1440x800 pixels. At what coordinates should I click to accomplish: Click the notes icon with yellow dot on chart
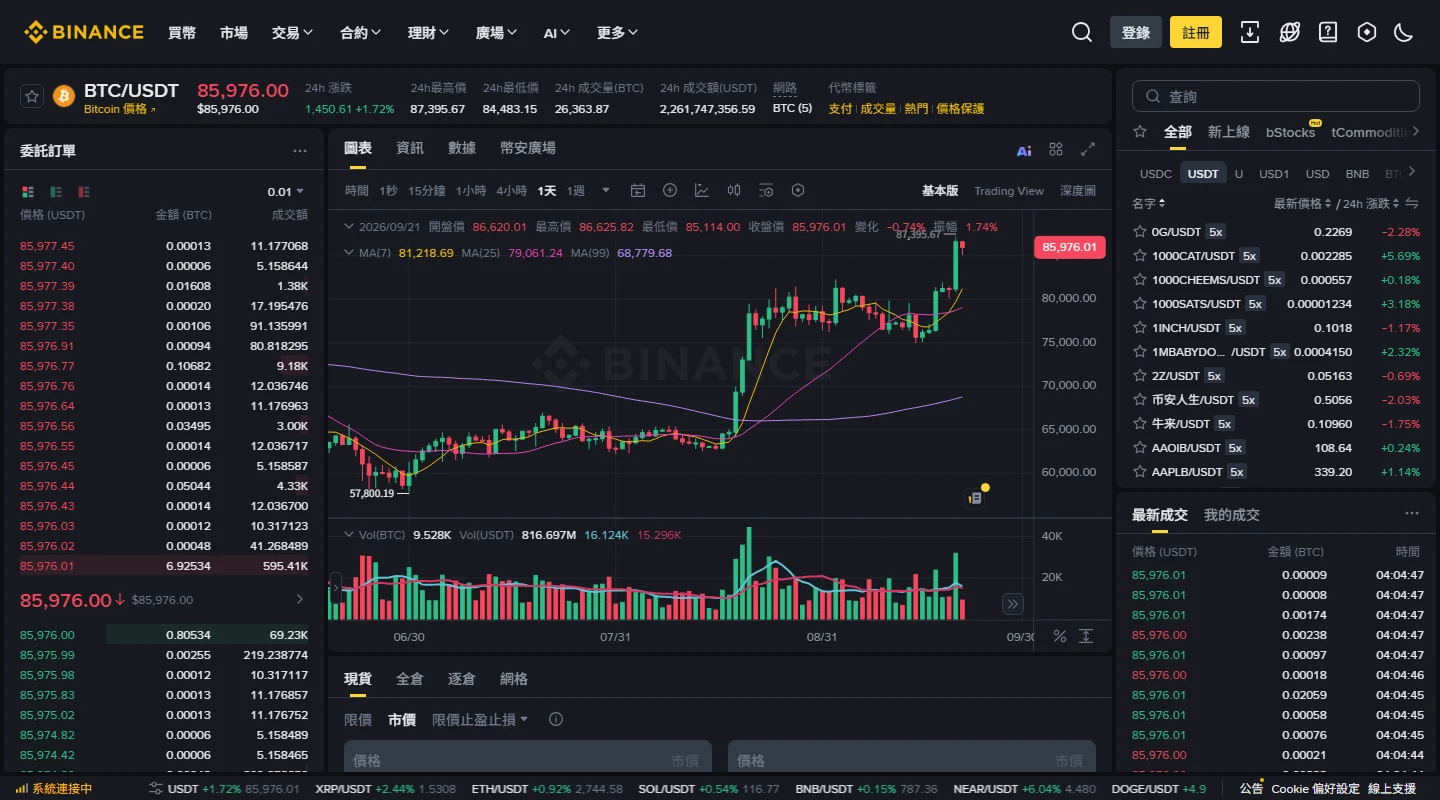(x=976, y=497)
